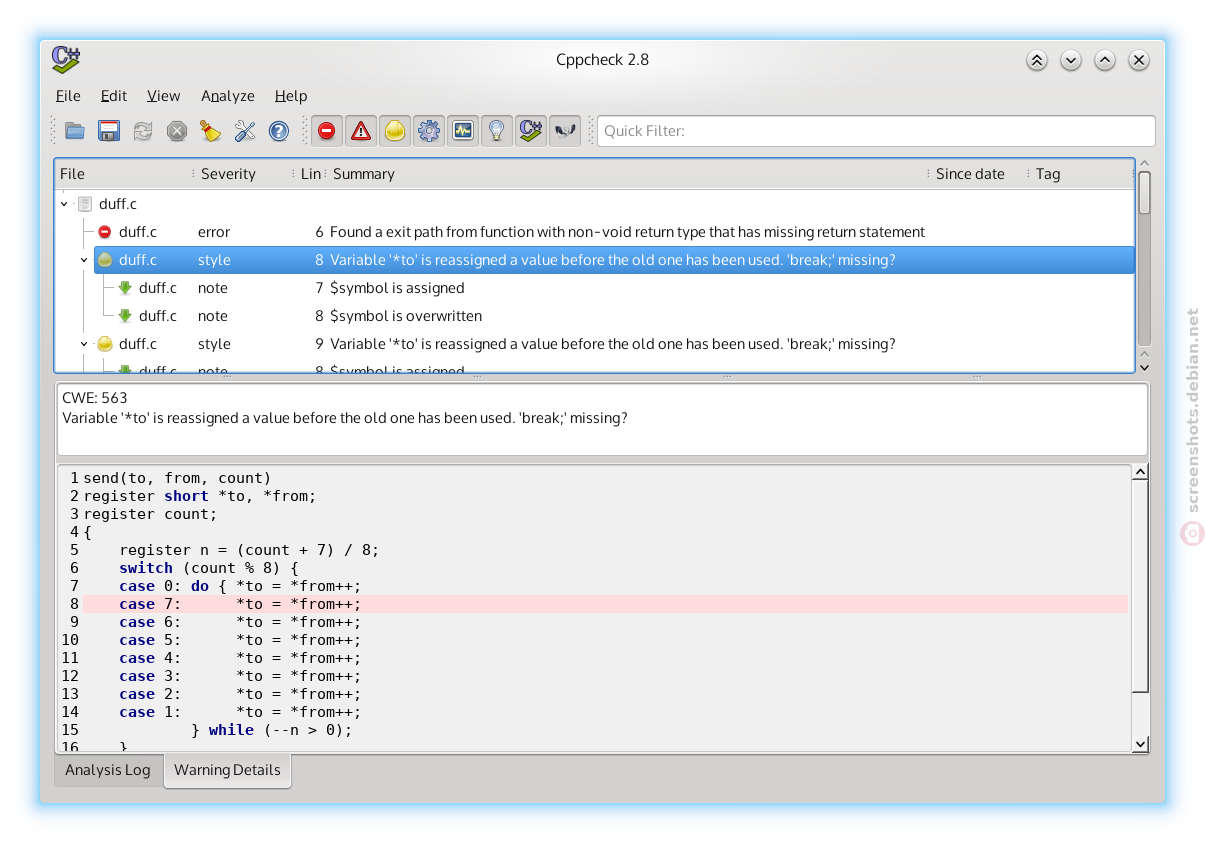Click the double-chevron shade window button

click(1037, 60)
